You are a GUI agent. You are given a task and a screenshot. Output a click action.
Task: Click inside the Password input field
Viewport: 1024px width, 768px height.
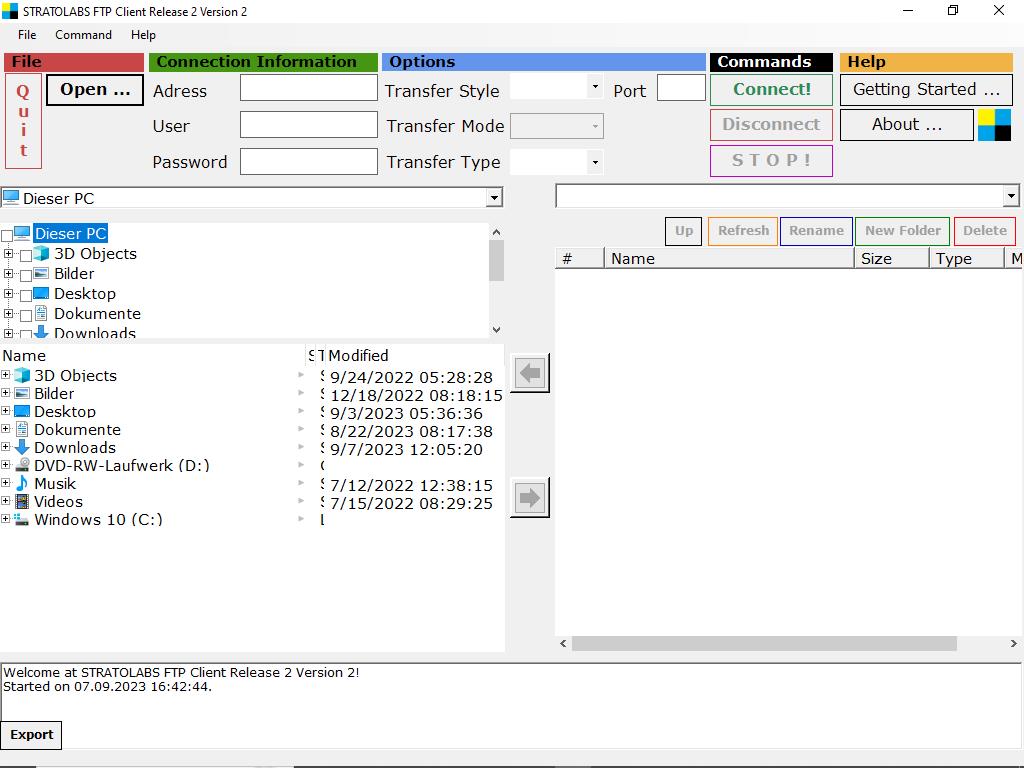pyautogui.click(x=309, y=161)
